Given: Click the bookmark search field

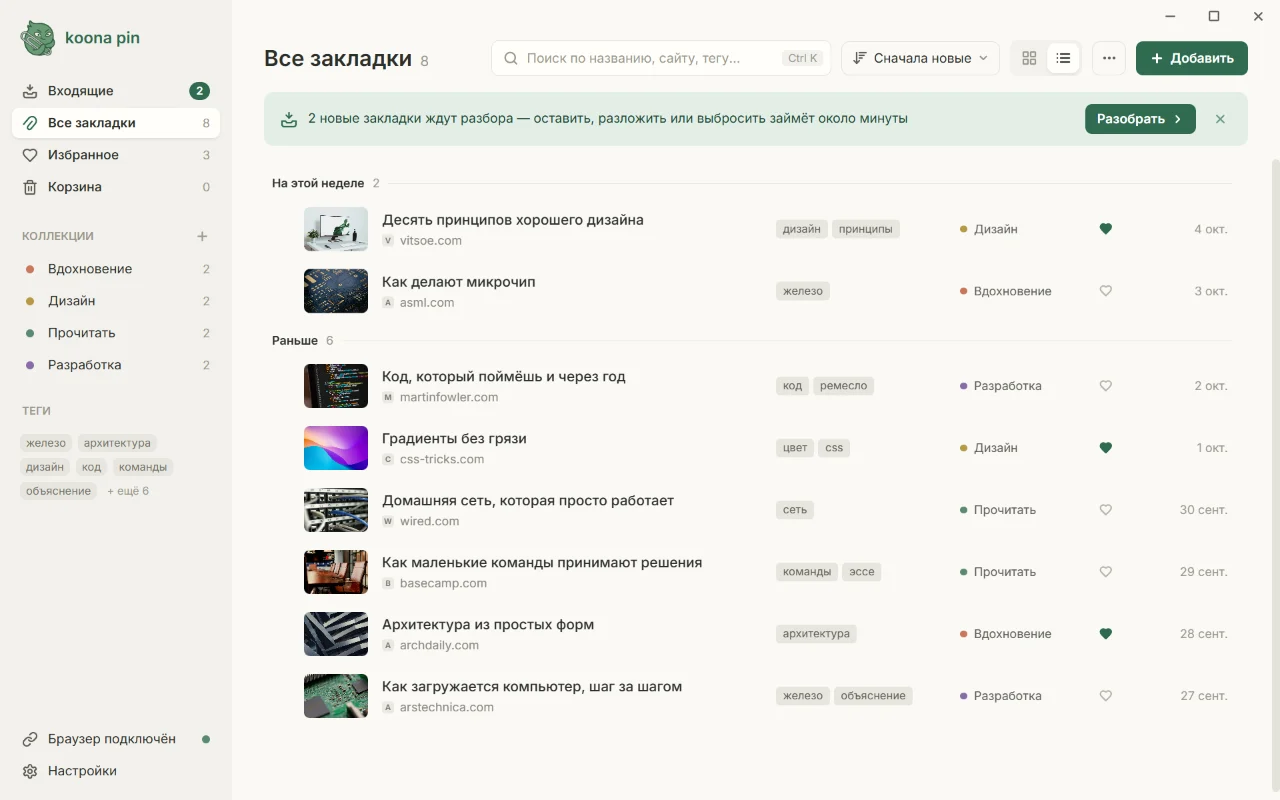Looking at the screenshot, I should (660, 58).
